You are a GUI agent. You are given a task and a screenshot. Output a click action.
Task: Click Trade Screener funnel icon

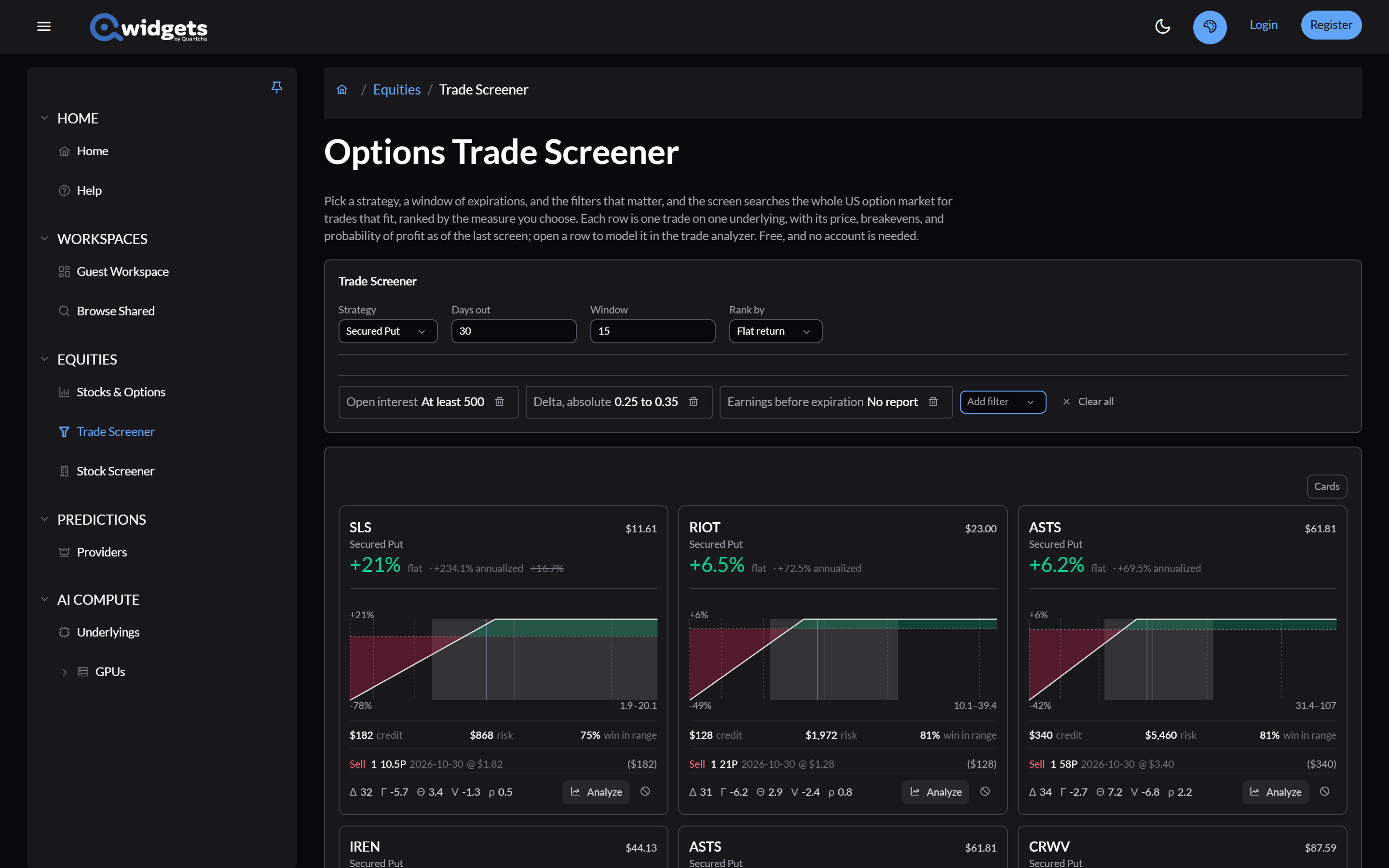(64, 432)
